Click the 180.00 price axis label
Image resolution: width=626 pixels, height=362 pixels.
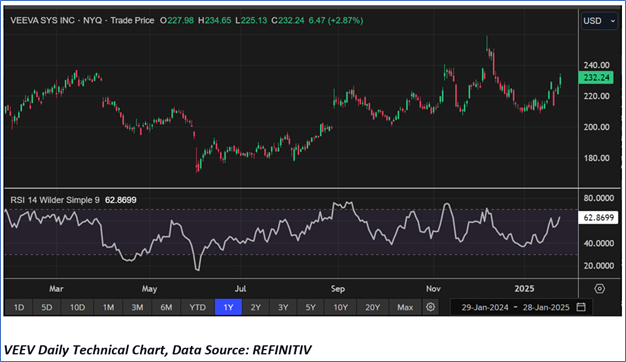tap(596, 158)
